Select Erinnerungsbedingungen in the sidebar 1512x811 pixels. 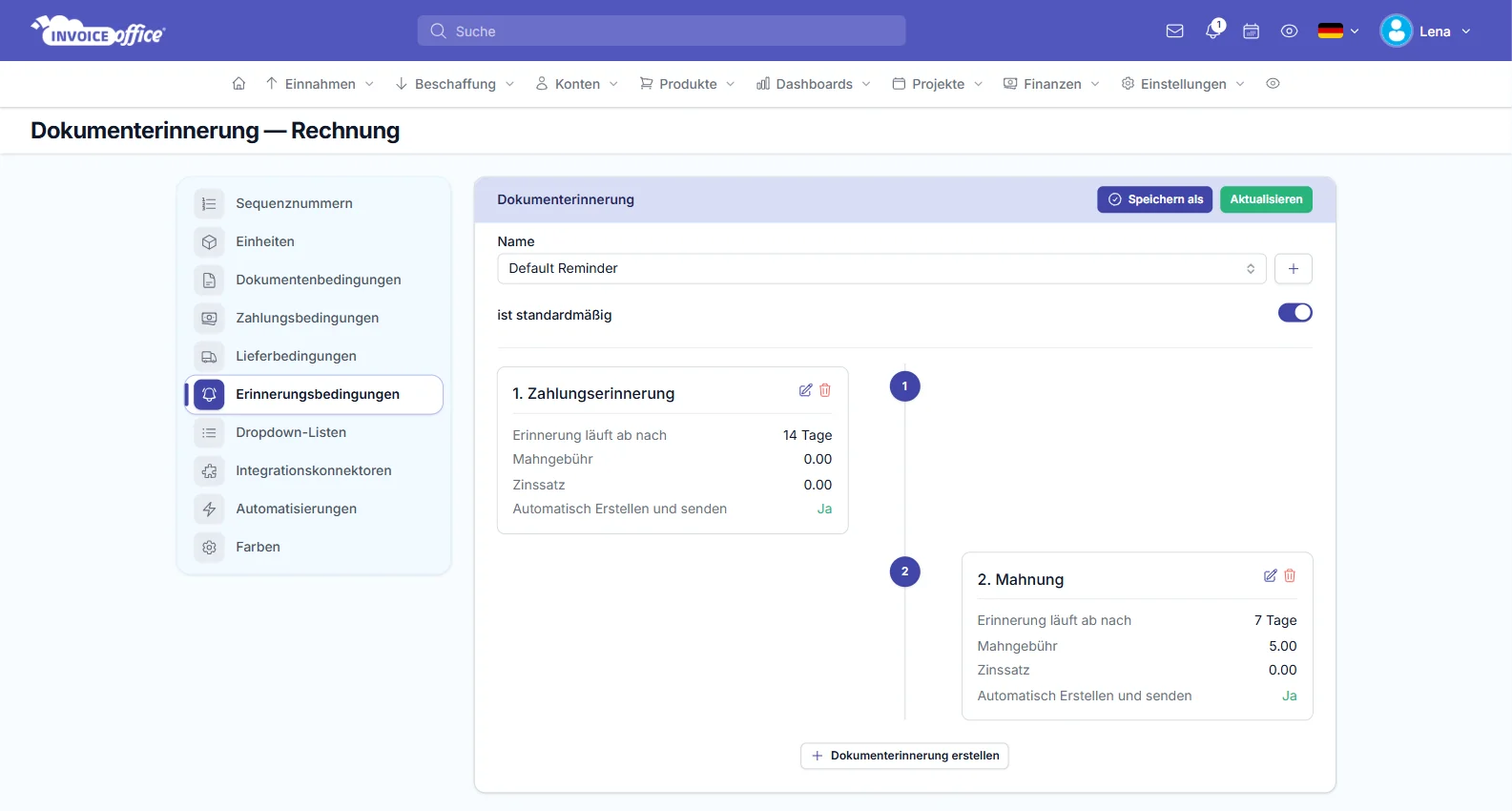[314, 394]
